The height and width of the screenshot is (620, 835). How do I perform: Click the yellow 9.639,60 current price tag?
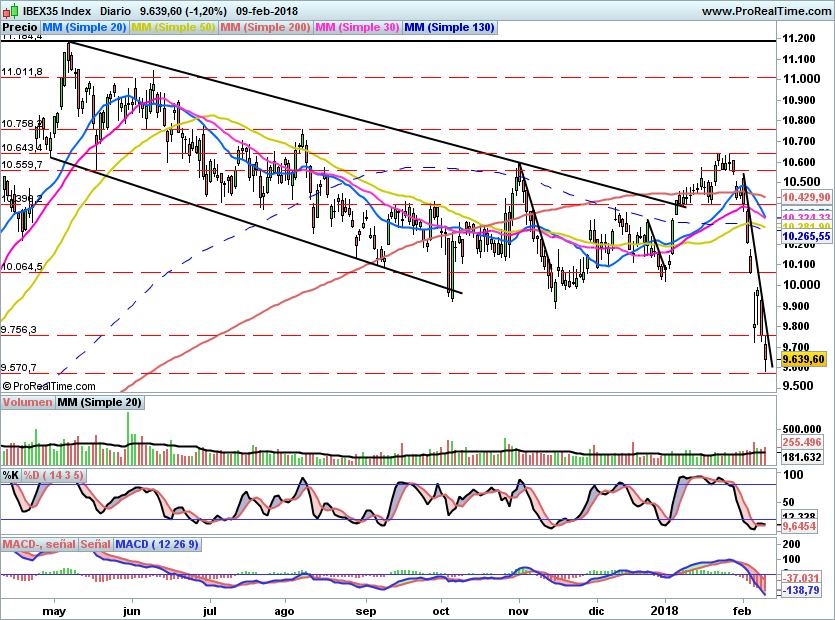(803, 358)
